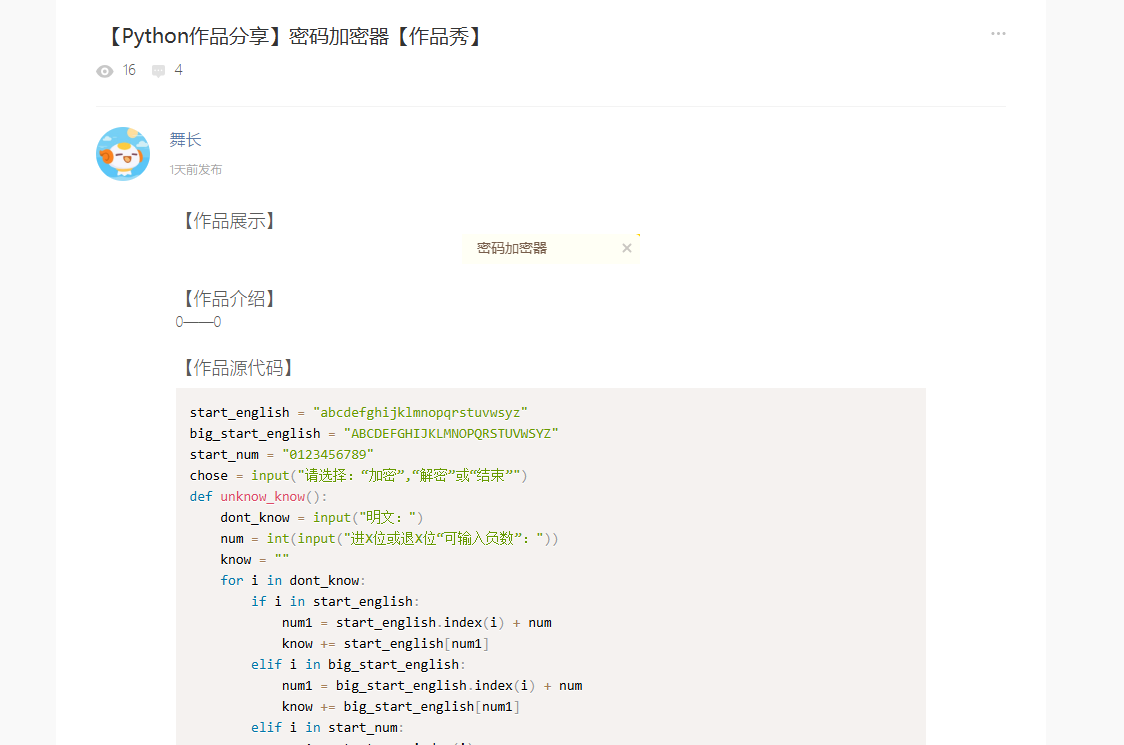This screenshot has height=745, width=1124.
Task: Click the 【作品展示】 section heading
Action: click(228, 221)
